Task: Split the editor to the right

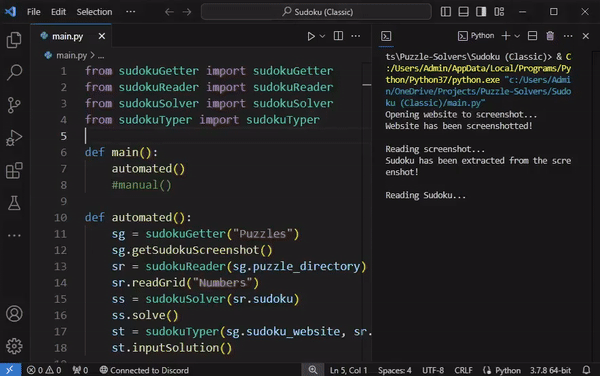Action: (338, 36)
